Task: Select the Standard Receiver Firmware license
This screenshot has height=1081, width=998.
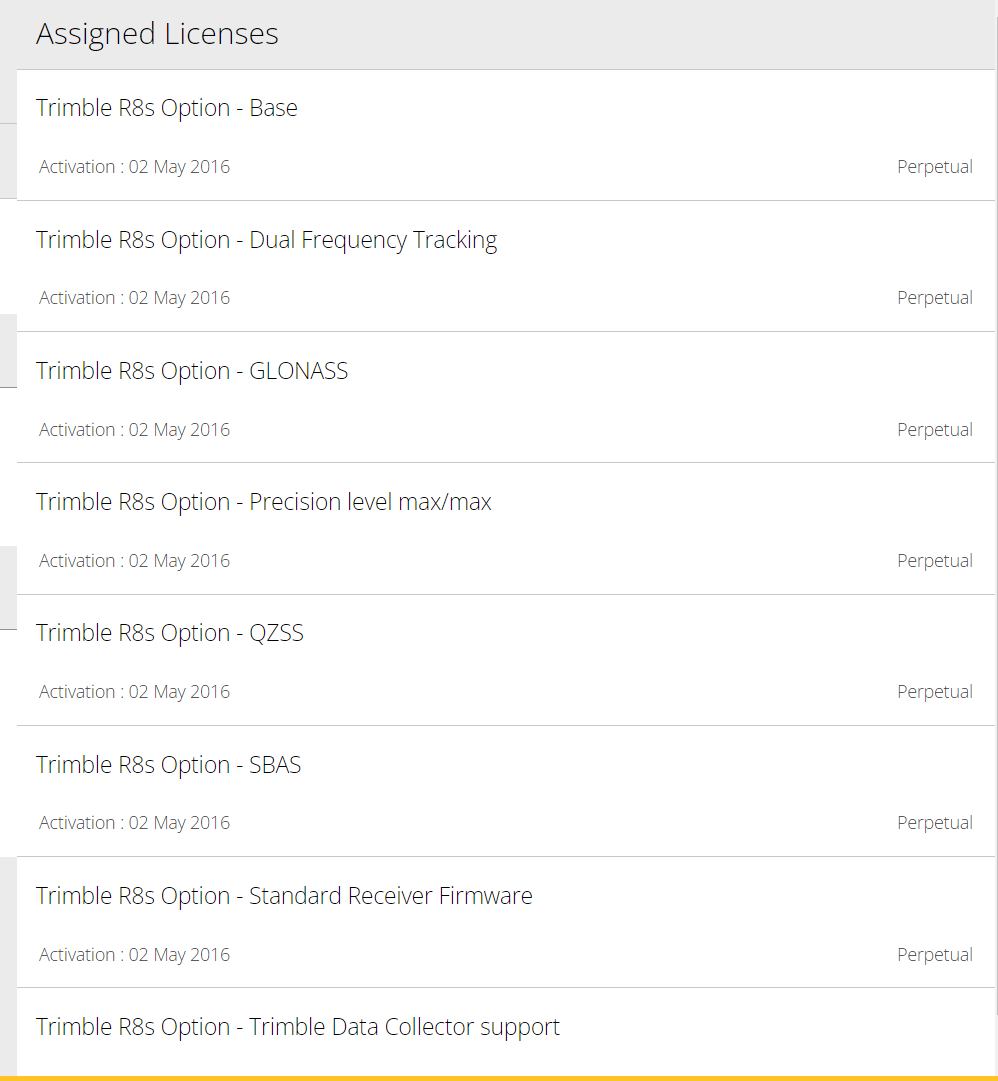Action: click(x=506, y=922)
